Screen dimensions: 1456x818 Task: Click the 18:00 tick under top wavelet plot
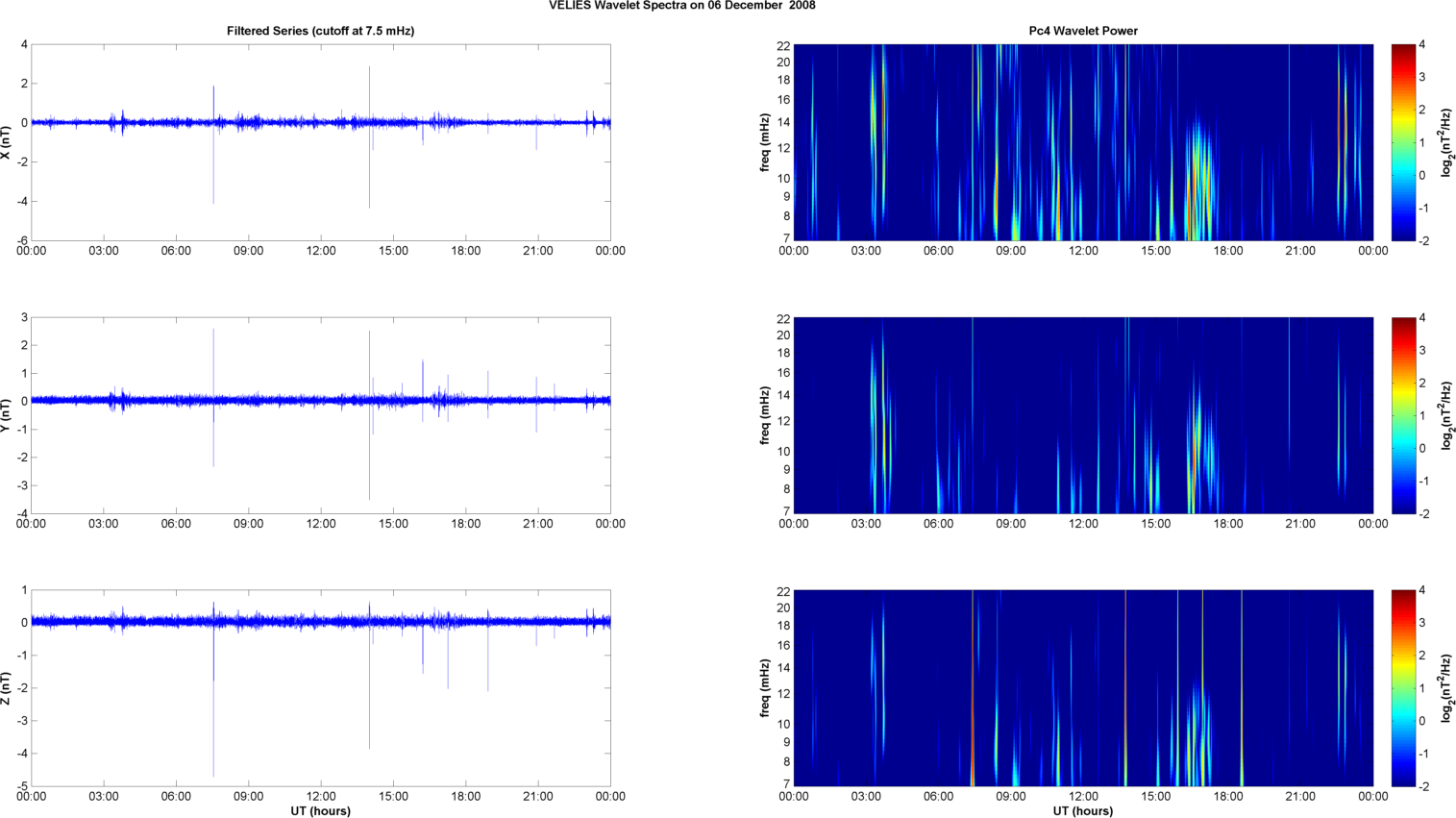click(1227, 251)
